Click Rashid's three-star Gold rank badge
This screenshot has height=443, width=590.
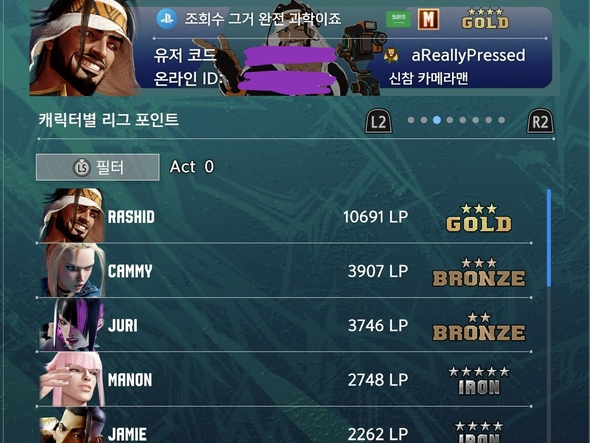coord(479,218)
